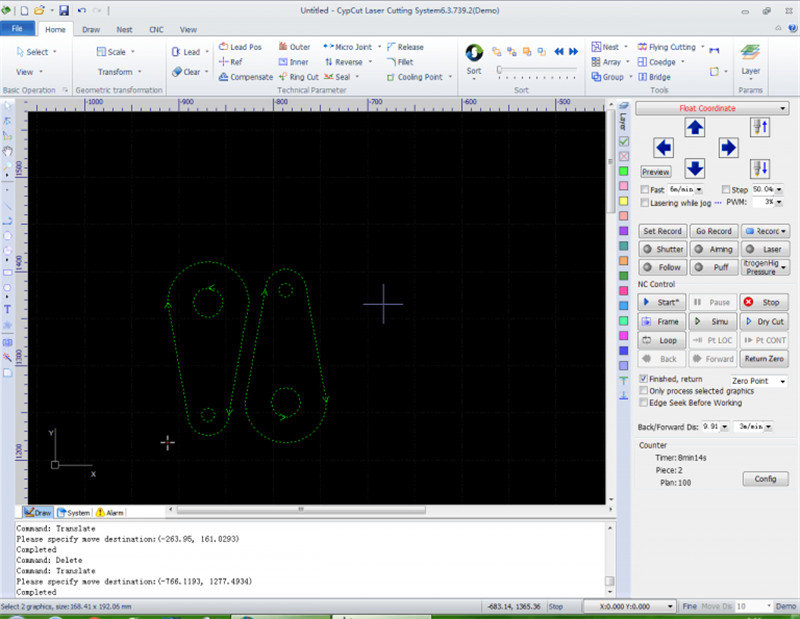Image resolution: width=800 pixels, height=619 pixels.
Task: Enable the Fast jog checkbox
Action: 645,190
